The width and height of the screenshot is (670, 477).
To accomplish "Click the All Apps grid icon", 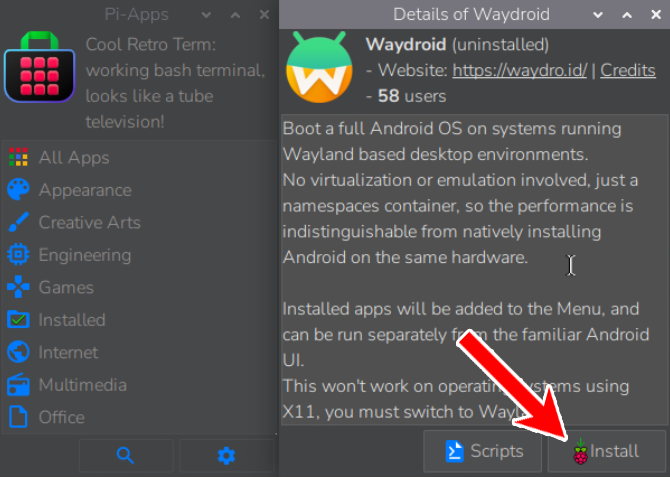I will point(18,158).
